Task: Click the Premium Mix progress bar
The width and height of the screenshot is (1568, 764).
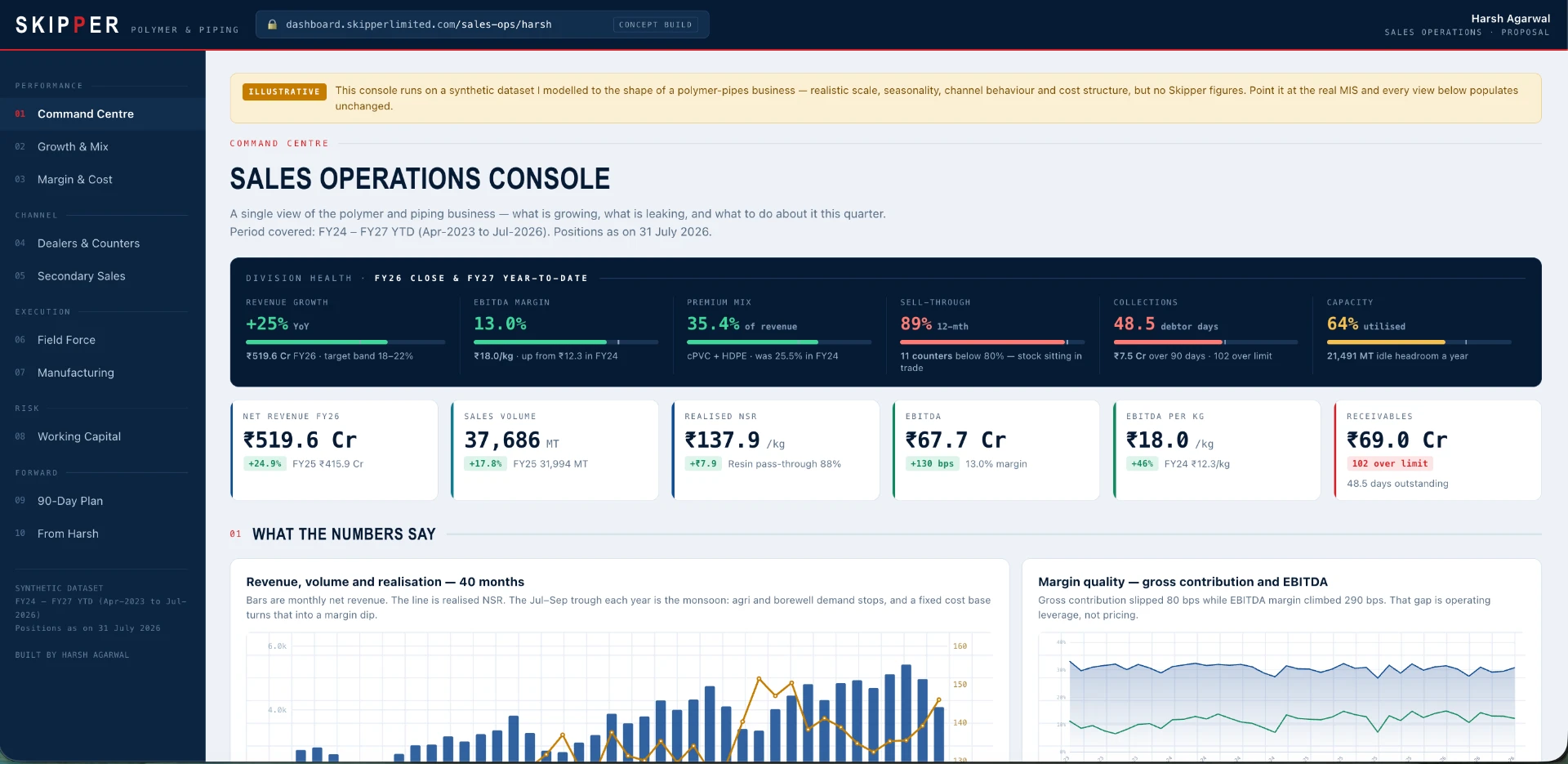Action: (x=779, y=342)
